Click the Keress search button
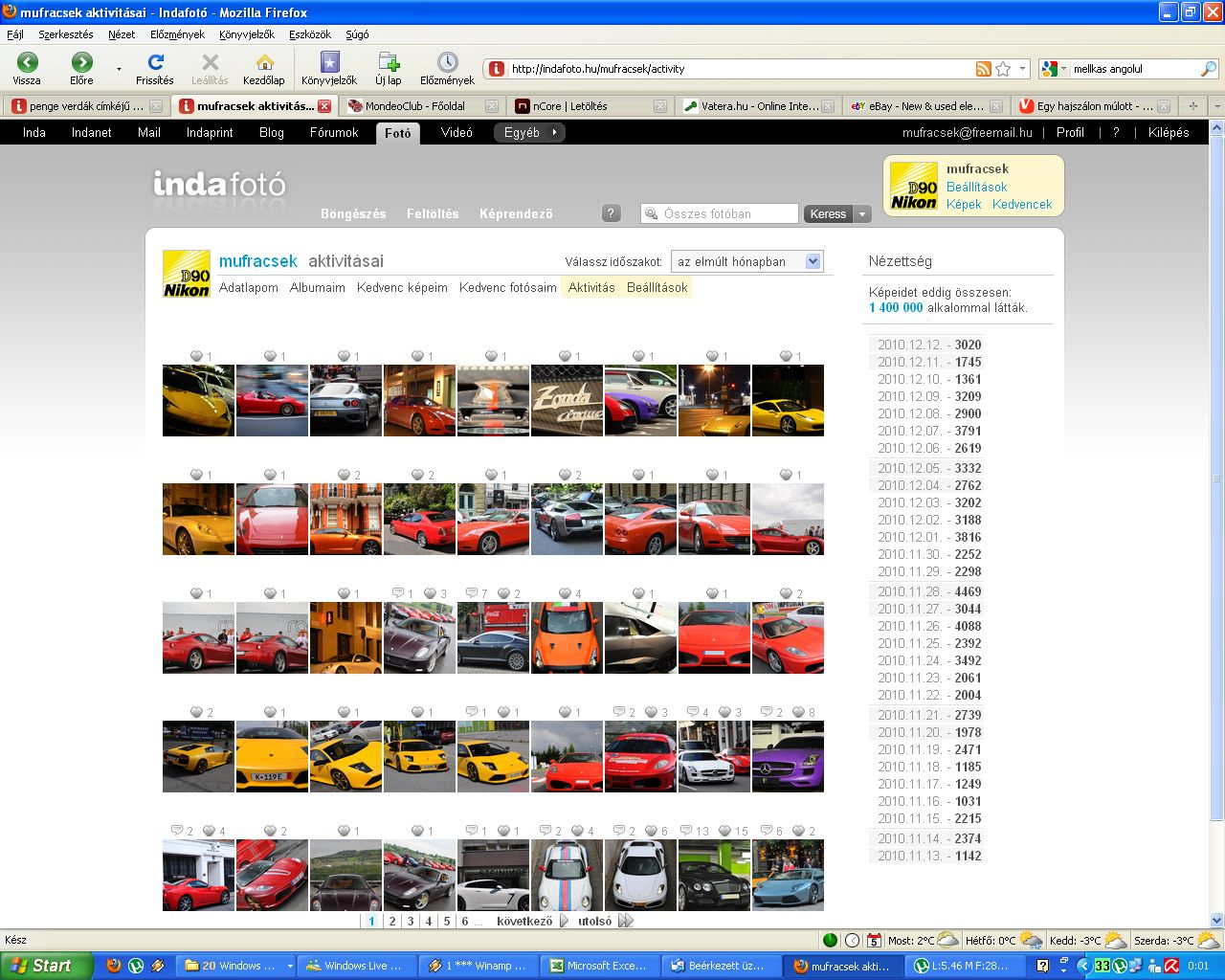The image size is (1225, 980). click(x=828, y=213)
